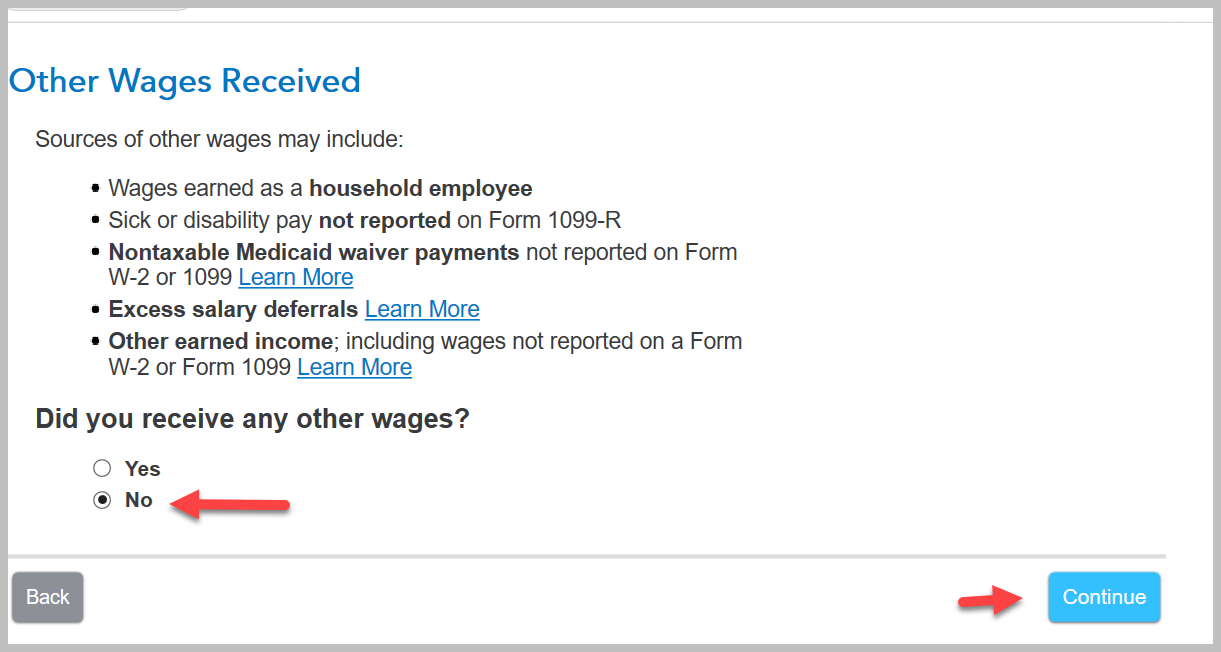Select the Yes radio button
This screenshot has width=1221, height=652.
[102, 468]
